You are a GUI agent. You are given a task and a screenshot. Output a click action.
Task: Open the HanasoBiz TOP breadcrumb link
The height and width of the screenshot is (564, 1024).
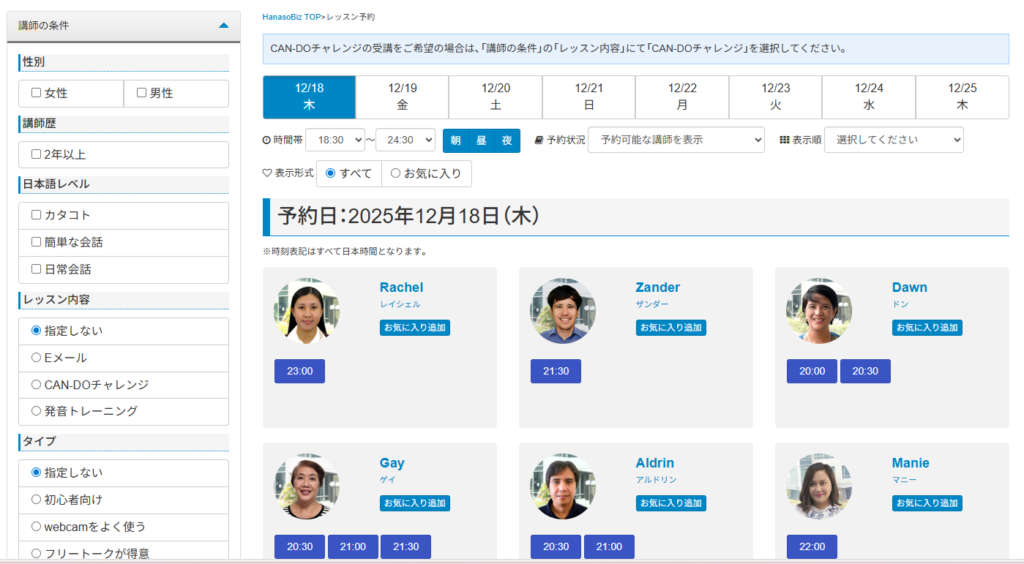pos(291,17)
